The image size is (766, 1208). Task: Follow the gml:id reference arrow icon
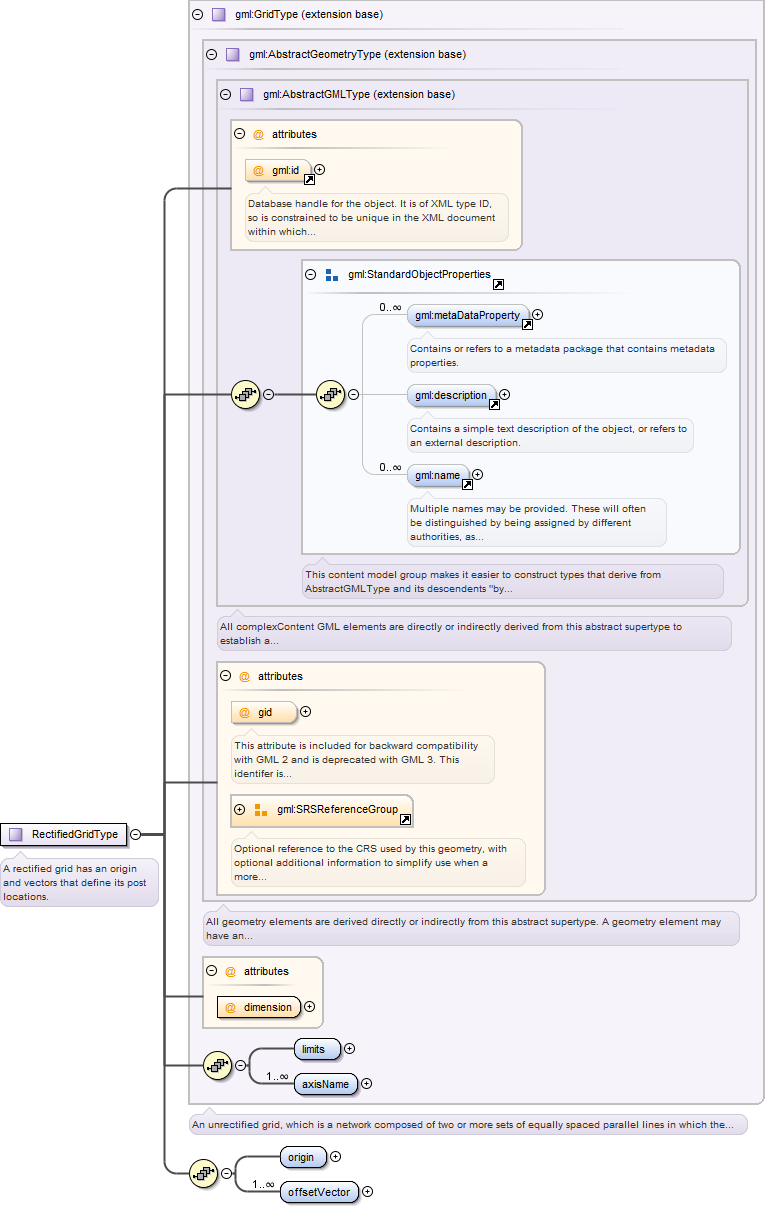(309, 180)
